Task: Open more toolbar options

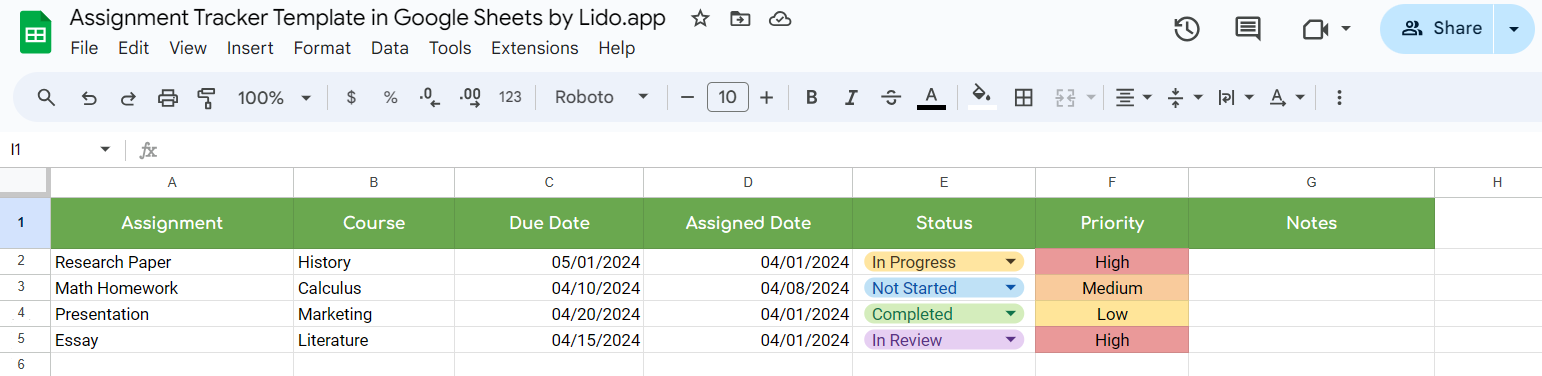Action: 1340,97
